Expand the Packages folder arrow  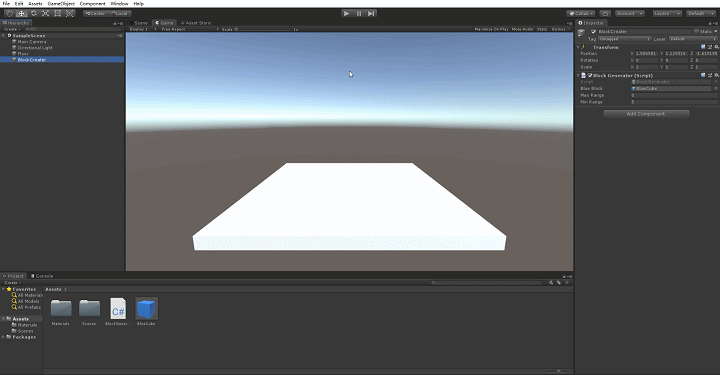point(4,336)
